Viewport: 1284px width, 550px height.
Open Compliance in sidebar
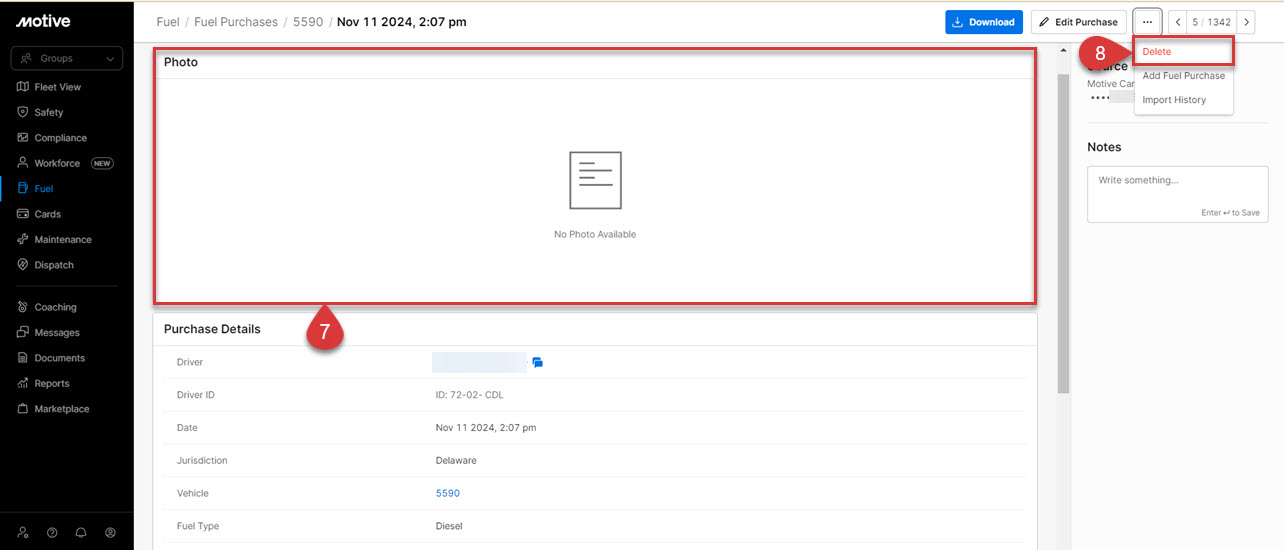tap(61, 138)
